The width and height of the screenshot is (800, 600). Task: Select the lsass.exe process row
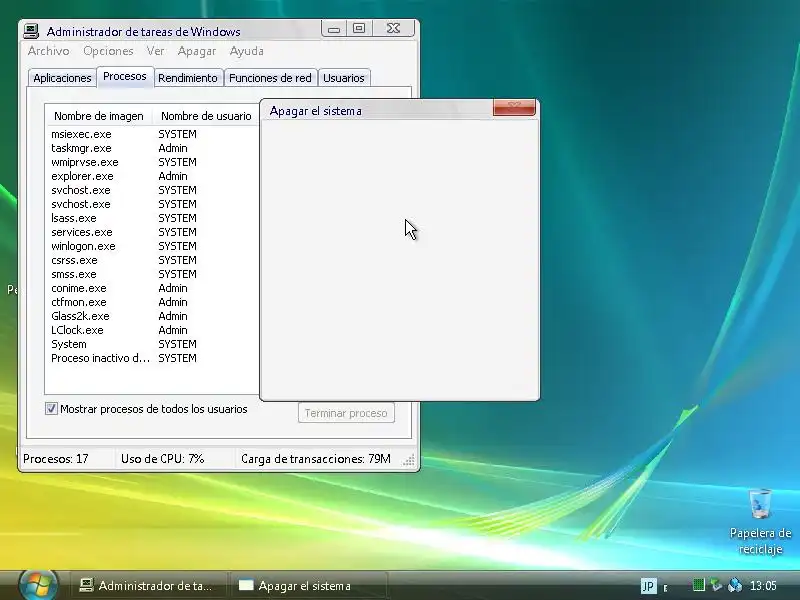point(152,218)
